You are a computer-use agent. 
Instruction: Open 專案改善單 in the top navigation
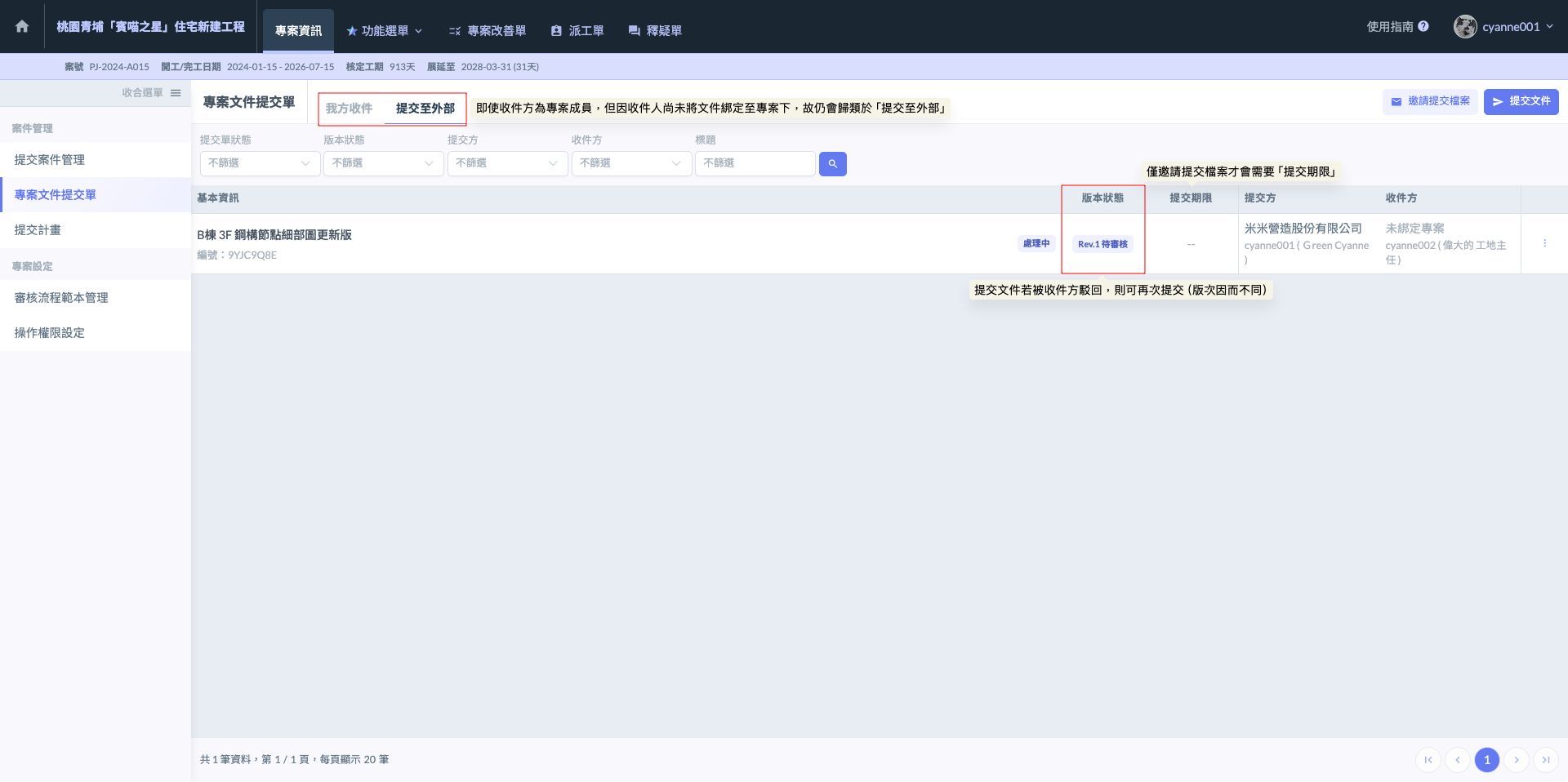coord(487,31)
